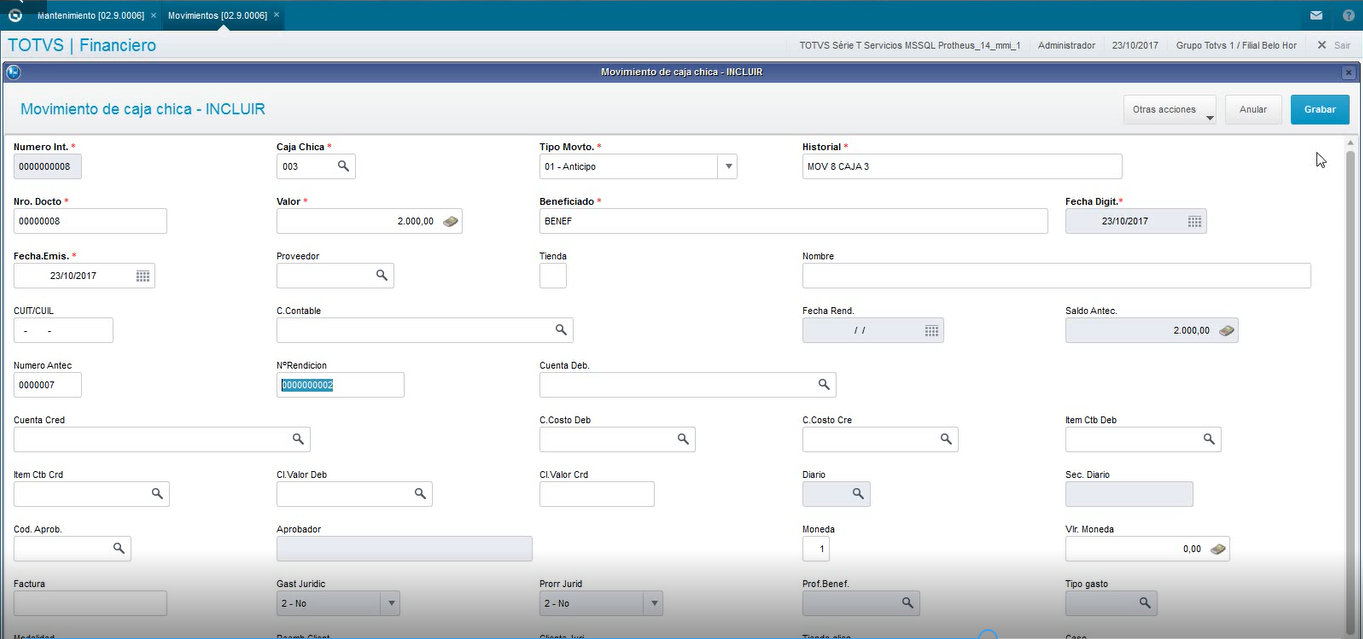Open the Item Ctb Deb lookup magnifier

(x=1209, y=439)
